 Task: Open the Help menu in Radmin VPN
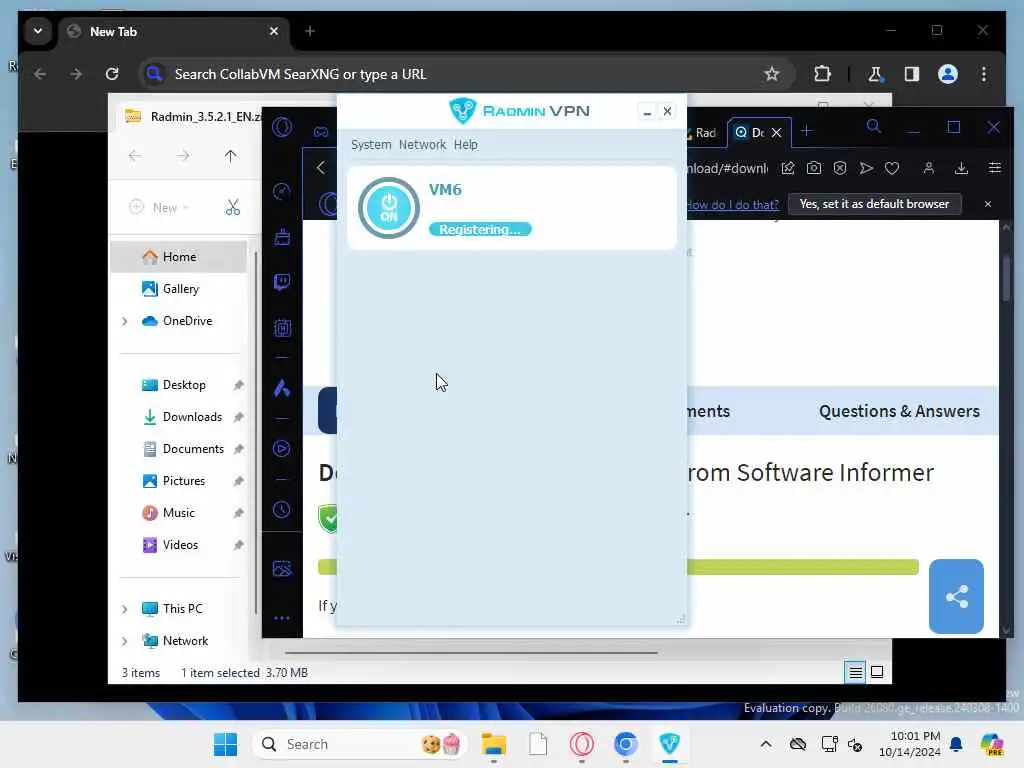466,144
